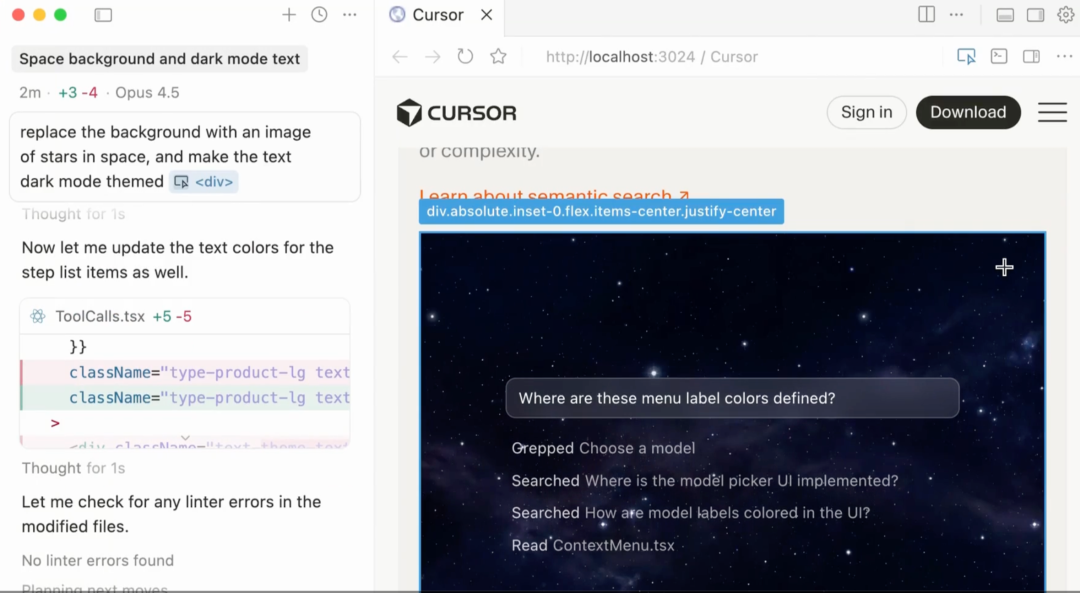Open the Cursor site hamburger menu
The width and height of the screenshot is (1080, 593).
tap(1052, 112)
